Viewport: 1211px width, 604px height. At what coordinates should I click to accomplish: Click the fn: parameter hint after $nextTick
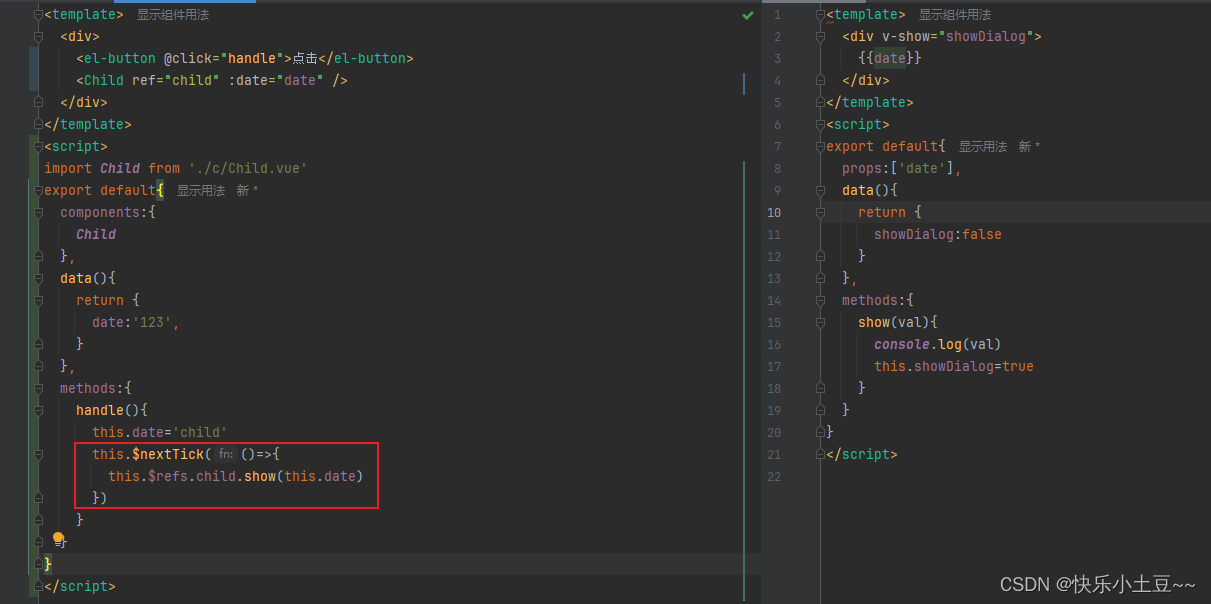[225, 454]
